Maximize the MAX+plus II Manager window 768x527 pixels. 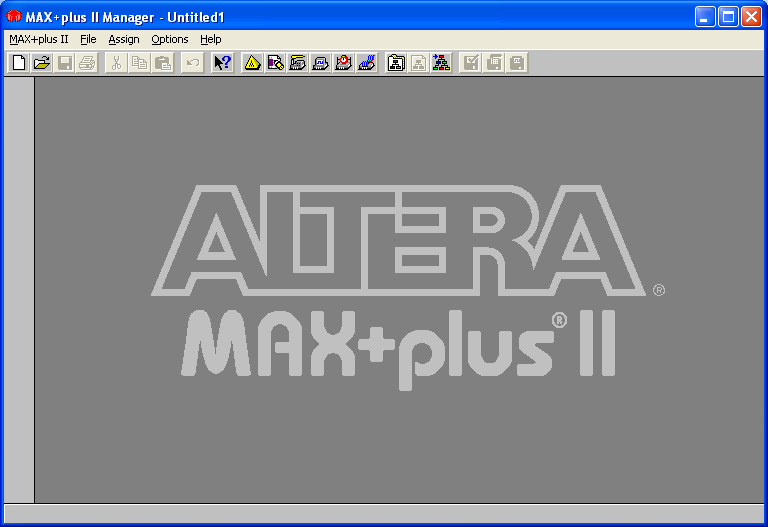[728, 17]
